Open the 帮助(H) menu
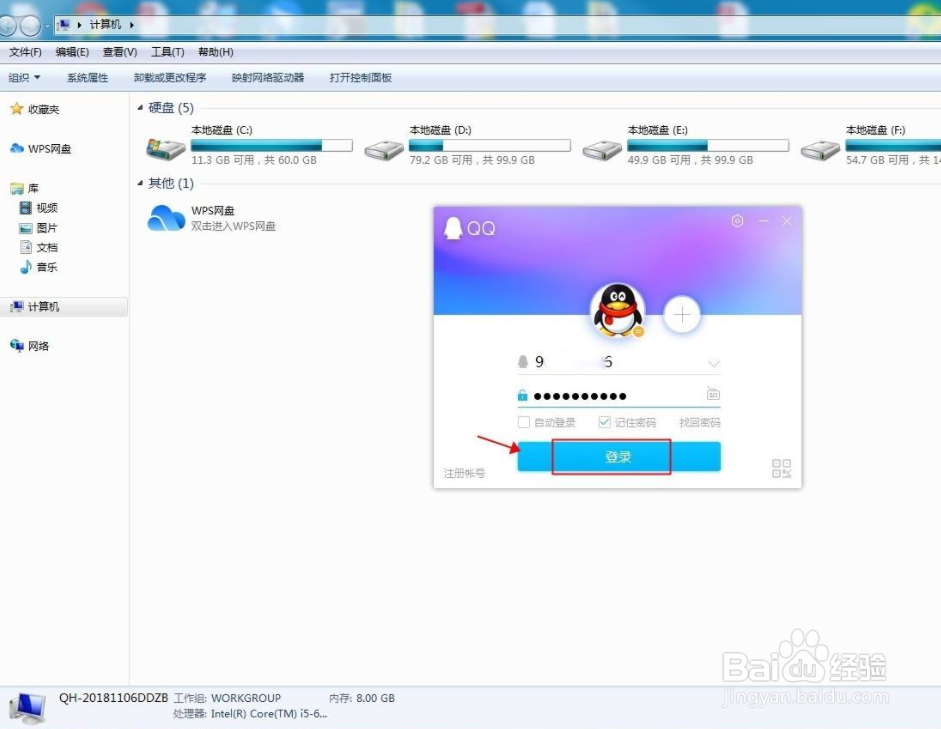 [x=215, y=52]
